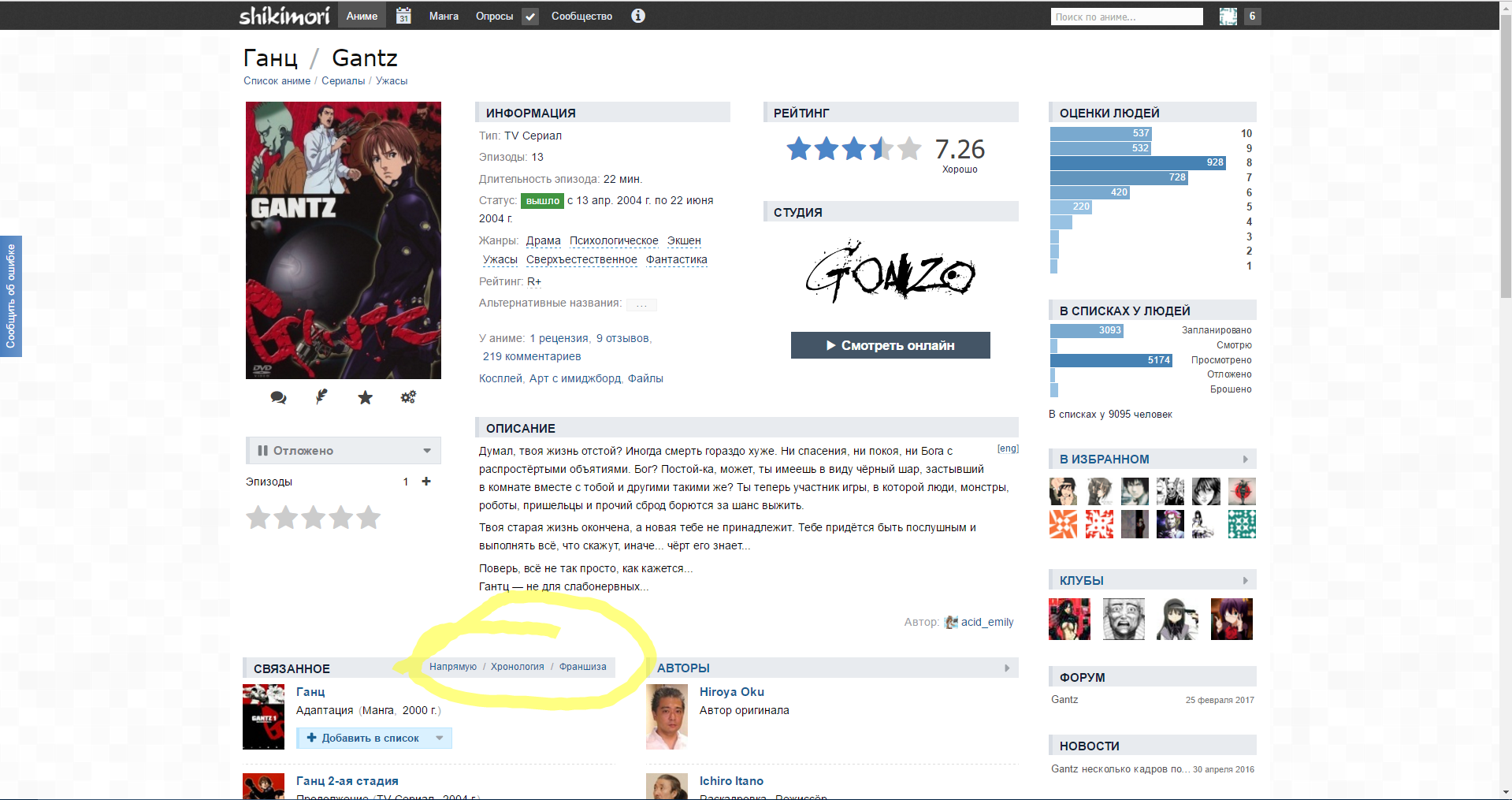Open 1 рецензия link

point(559,339)
